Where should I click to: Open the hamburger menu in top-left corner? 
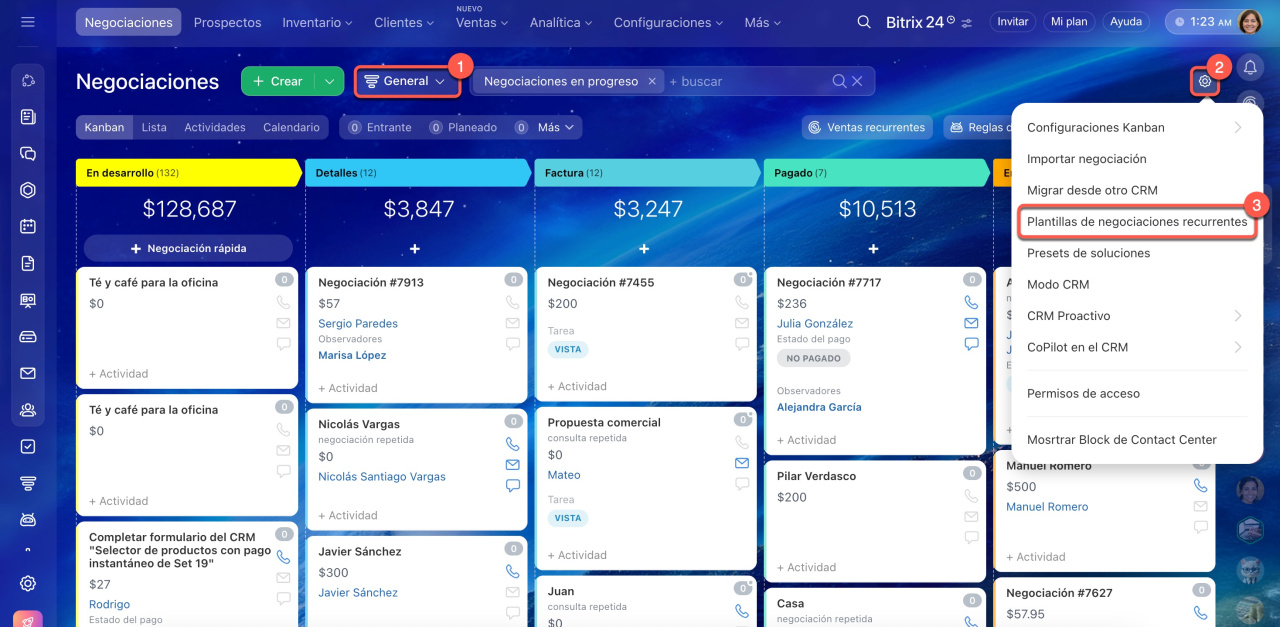coord(28,21)
